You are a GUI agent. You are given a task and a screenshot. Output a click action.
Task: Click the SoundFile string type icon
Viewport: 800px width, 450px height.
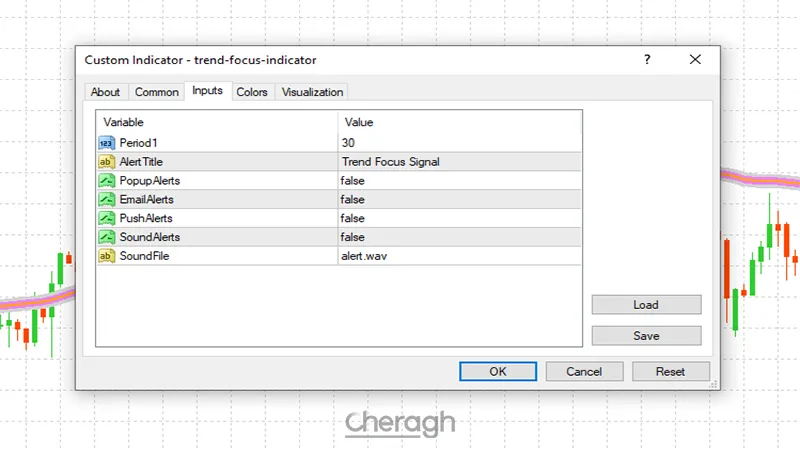[x=106, y=256]
